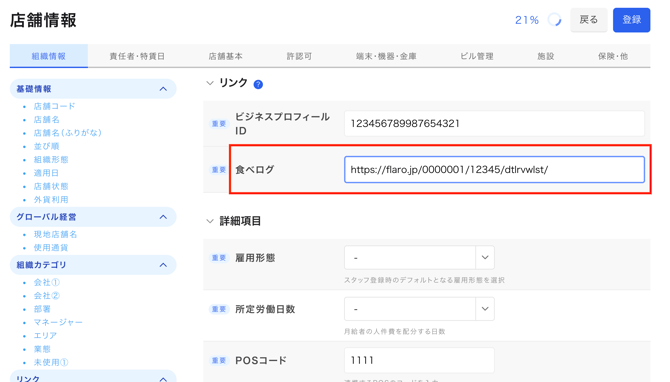This screenshot has width=670, height=382.
Task: Click the blue 登録 button
Action: tap(632, 20)
